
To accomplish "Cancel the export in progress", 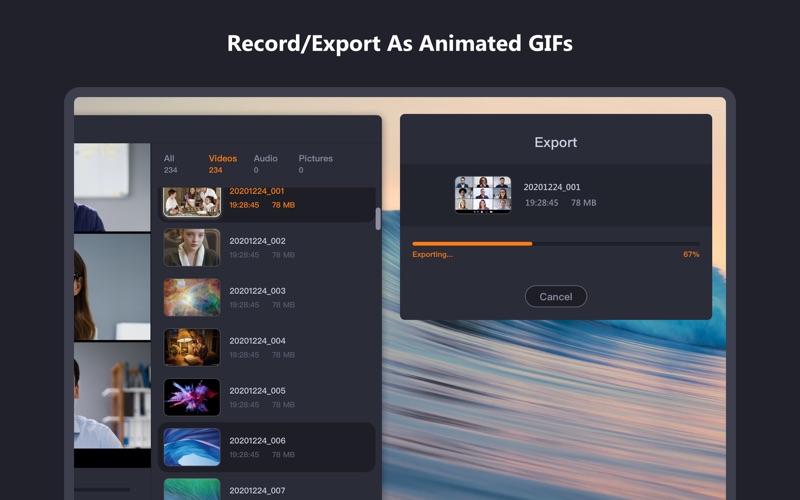I will tap(556, 296).
